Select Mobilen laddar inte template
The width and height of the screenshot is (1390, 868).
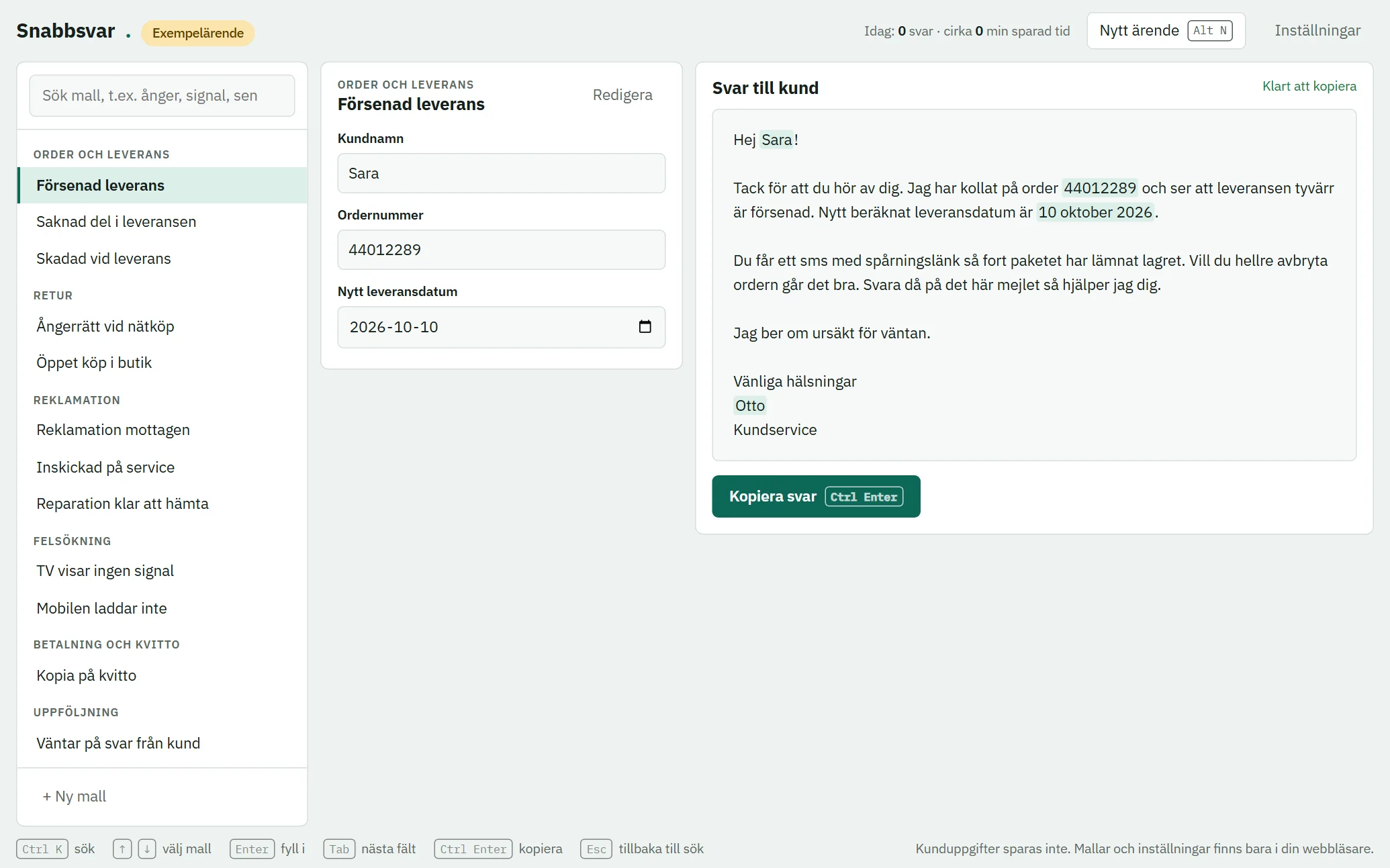point(162,608)
